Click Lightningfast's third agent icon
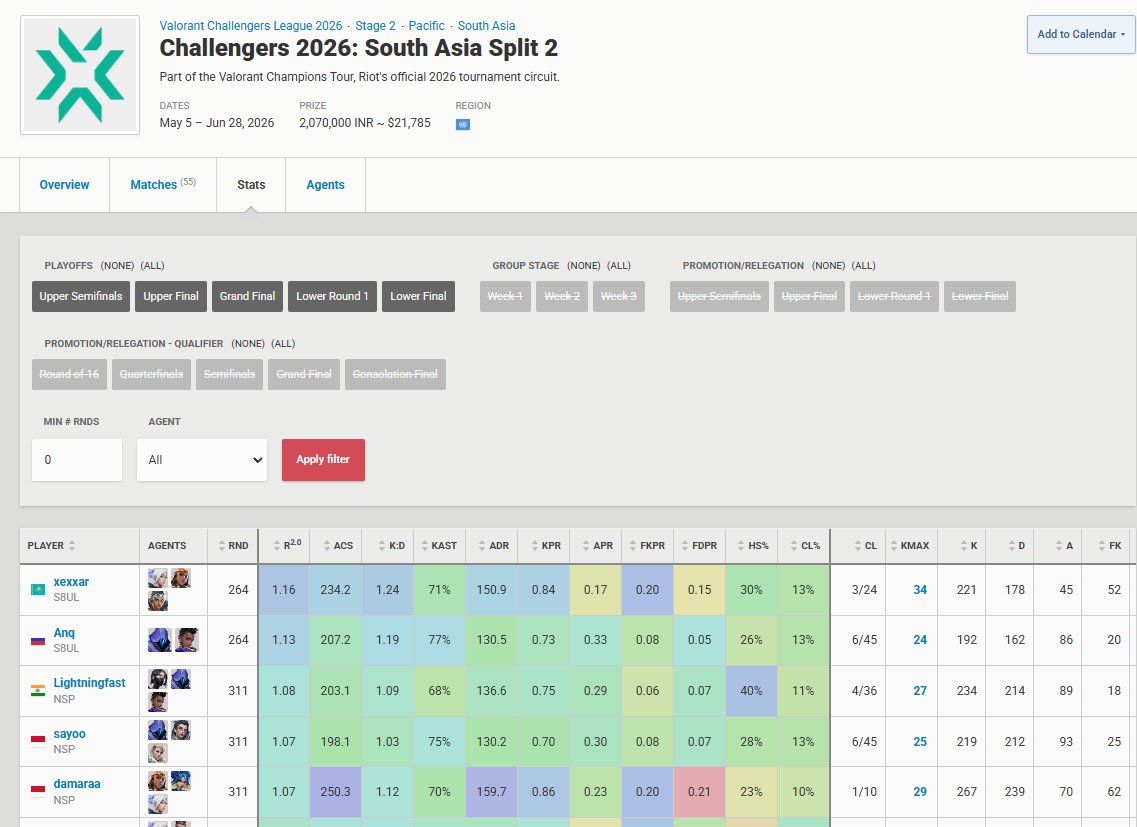 tap(158, 701)
